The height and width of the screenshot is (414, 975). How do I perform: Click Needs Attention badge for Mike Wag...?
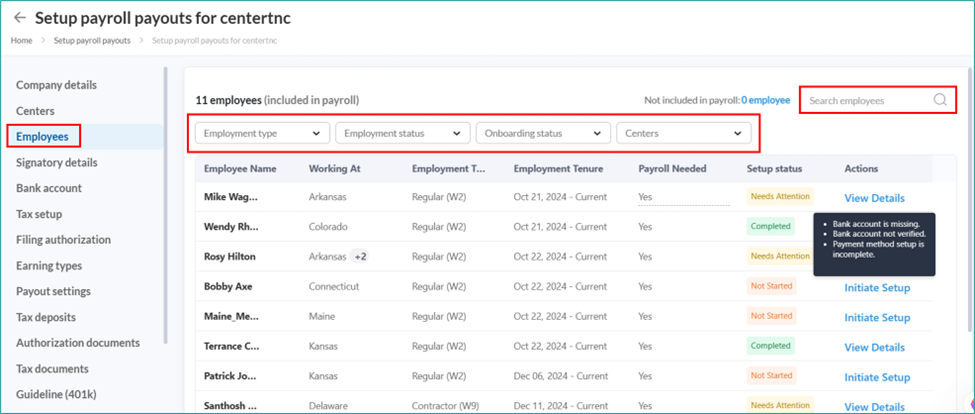[780, 196]
